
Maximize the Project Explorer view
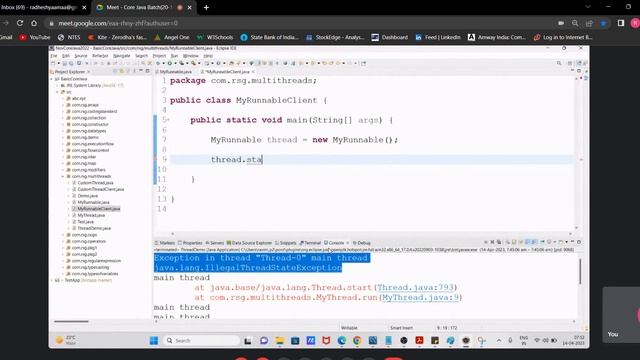click(x=147, y=71)
